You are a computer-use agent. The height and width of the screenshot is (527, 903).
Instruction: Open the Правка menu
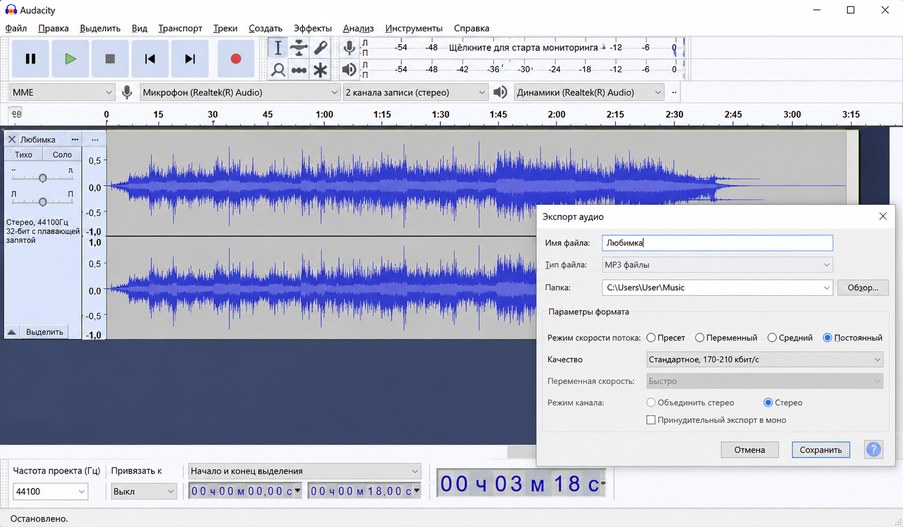pyautogui.click(x=53, y=28)
